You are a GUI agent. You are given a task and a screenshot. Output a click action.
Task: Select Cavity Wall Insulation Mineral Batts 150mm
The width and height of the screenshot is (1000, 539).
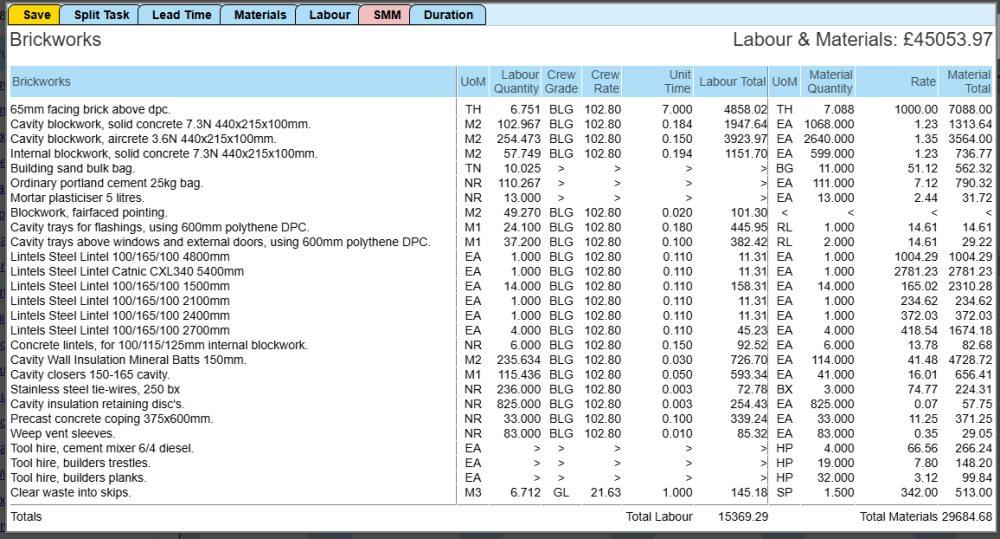click(x=128, y=360)
